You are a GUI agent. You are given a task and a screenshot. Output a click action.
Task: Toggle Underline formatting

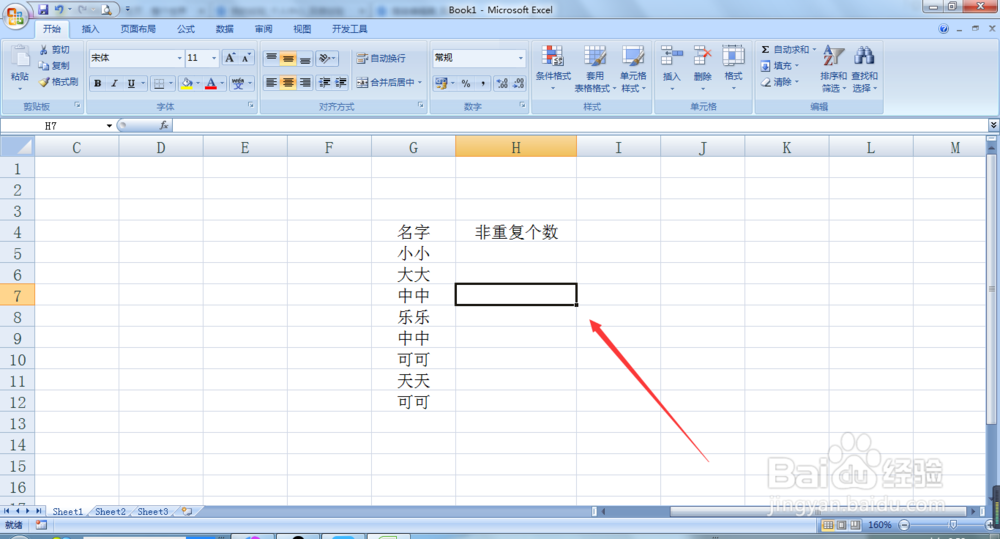(131, 83)
